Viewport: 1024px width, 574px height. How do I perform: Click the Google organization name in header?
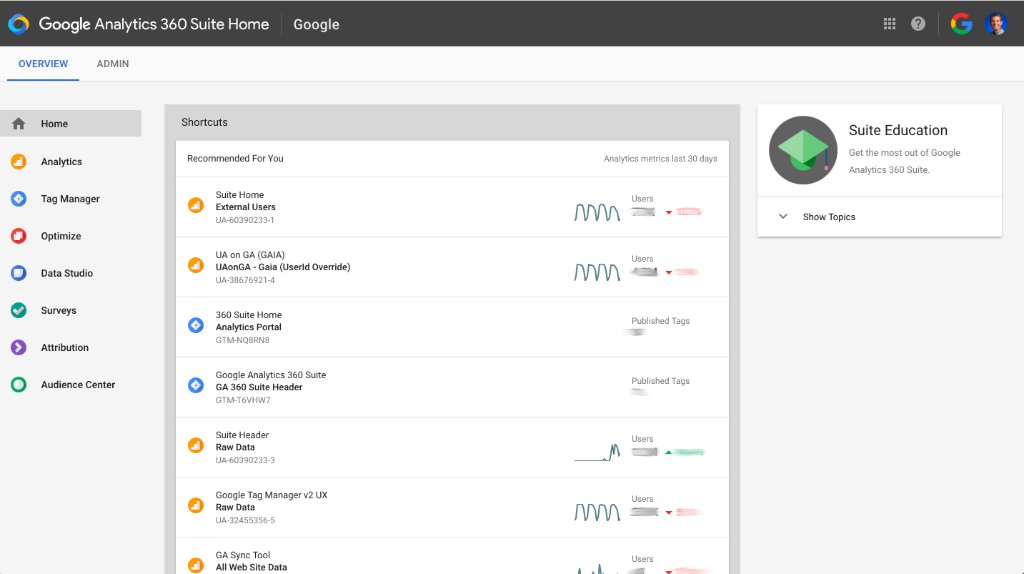[x=316, y=24]
